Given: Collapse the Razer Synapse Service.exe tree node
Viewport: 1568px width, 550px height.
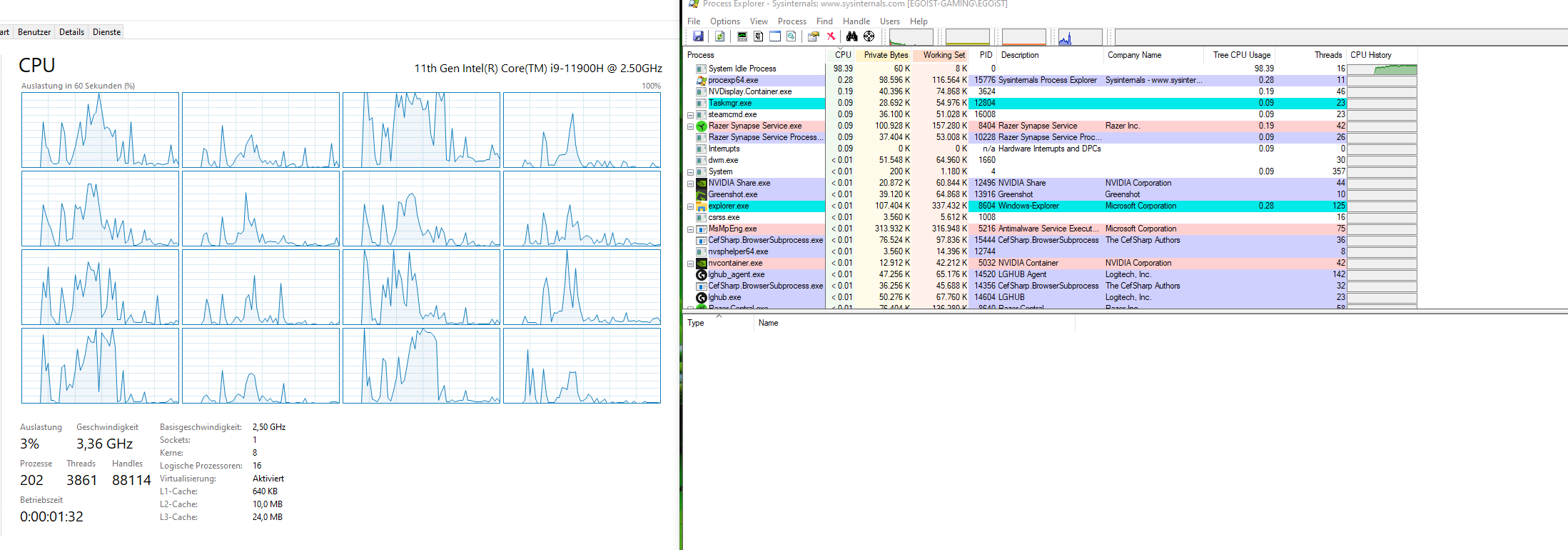Looking at the screenshot, I should pos(690,126).
